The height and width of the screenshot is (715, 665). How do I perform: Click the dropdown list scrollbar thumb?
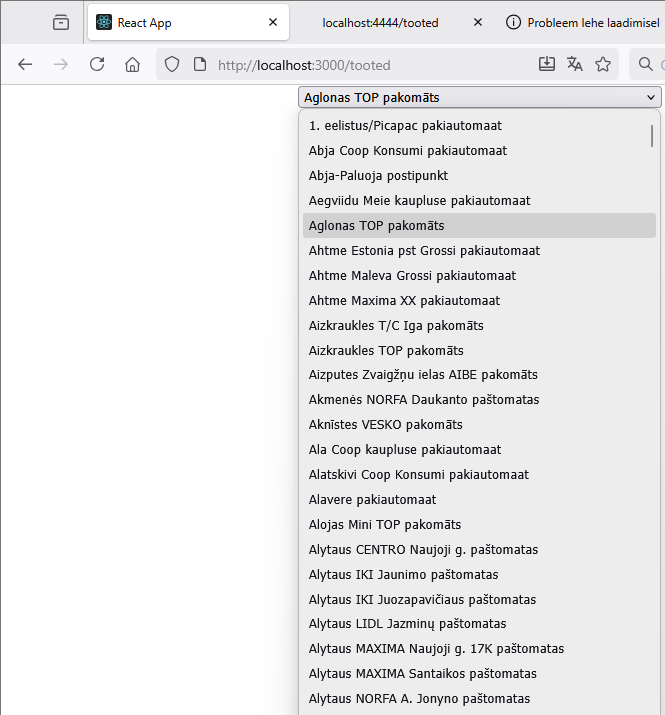click(x=652, y=135)
